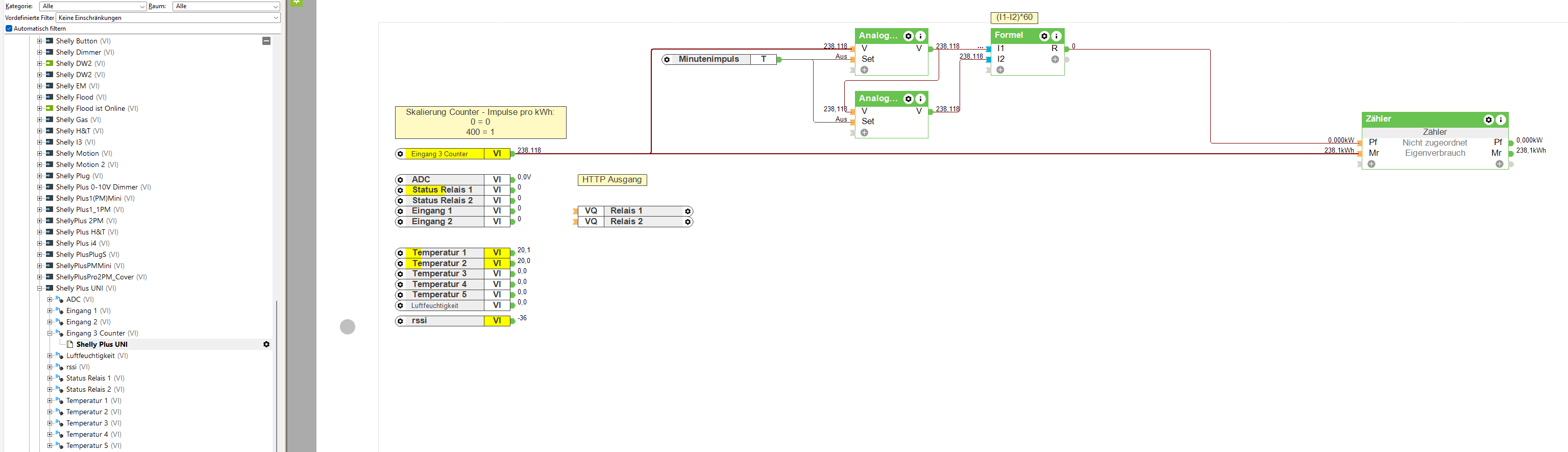Open the Raum dropdown
Image resolution: width=1568 pixels, height=452 pixels.
(226, 6)
